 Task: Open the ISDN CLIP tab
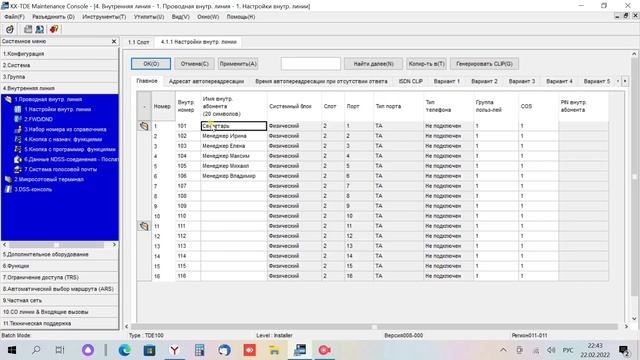coord(411,81)
